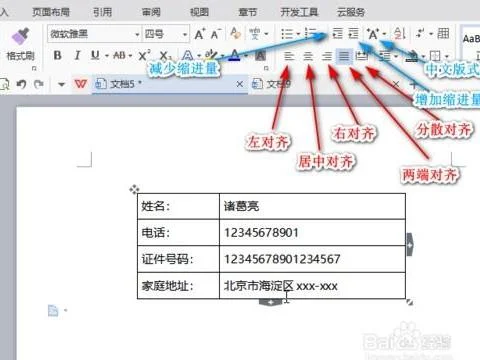The image size is (480, 360).
Task: Click the add column handle on table's right
Action: point(410,245)
